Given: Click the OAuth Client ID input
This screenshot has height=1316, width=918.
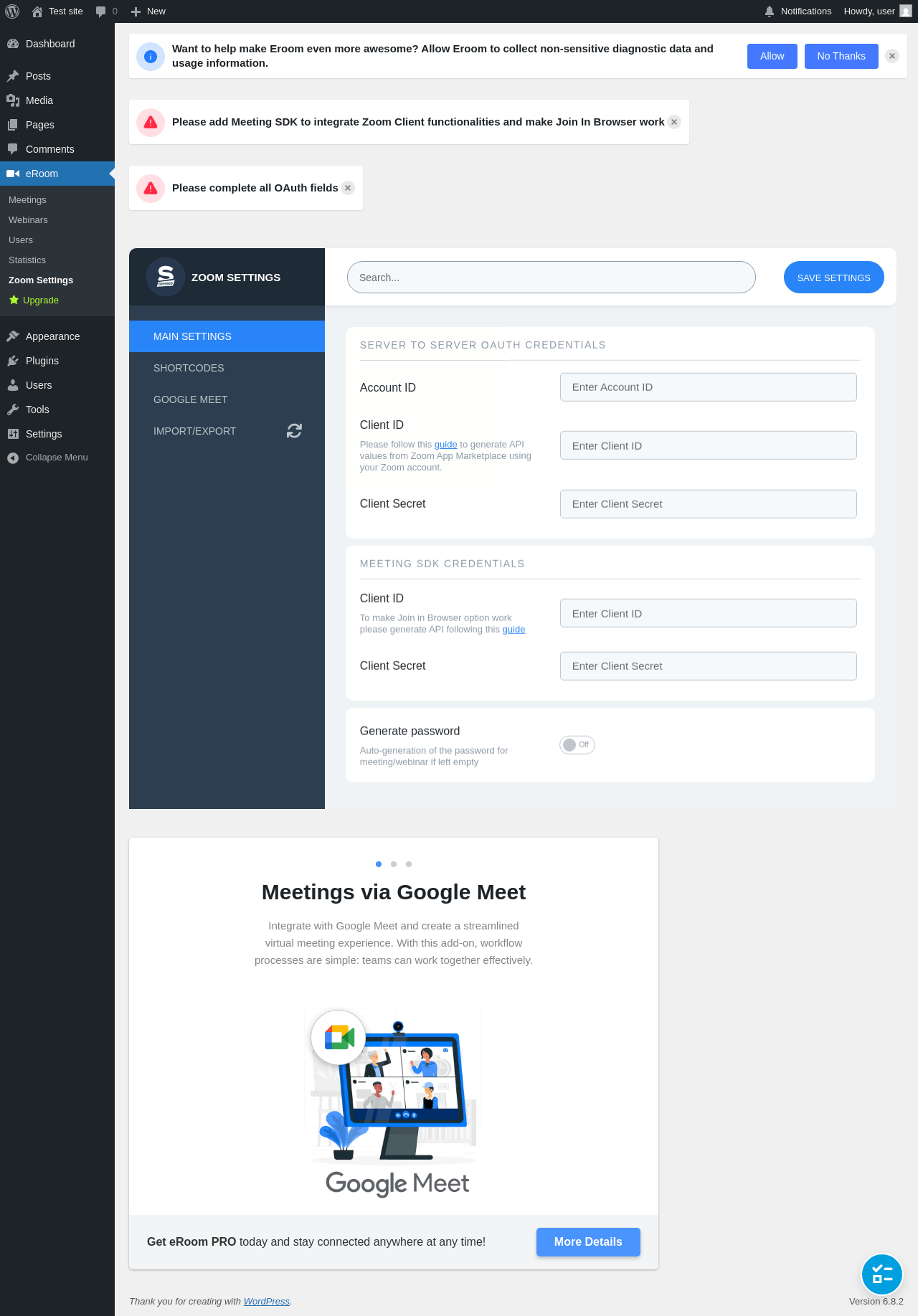Looking at the screenshot, I should tap(708, 445).
